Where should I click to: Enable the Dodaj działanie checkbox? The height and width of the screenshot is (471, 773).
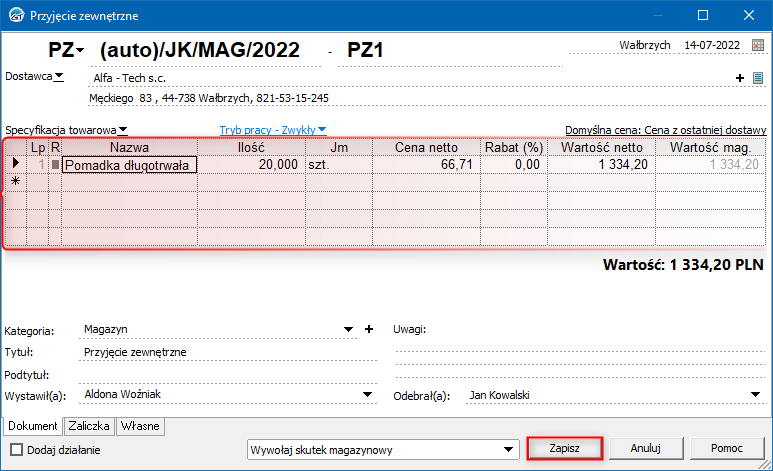click(x=17, y=449)
